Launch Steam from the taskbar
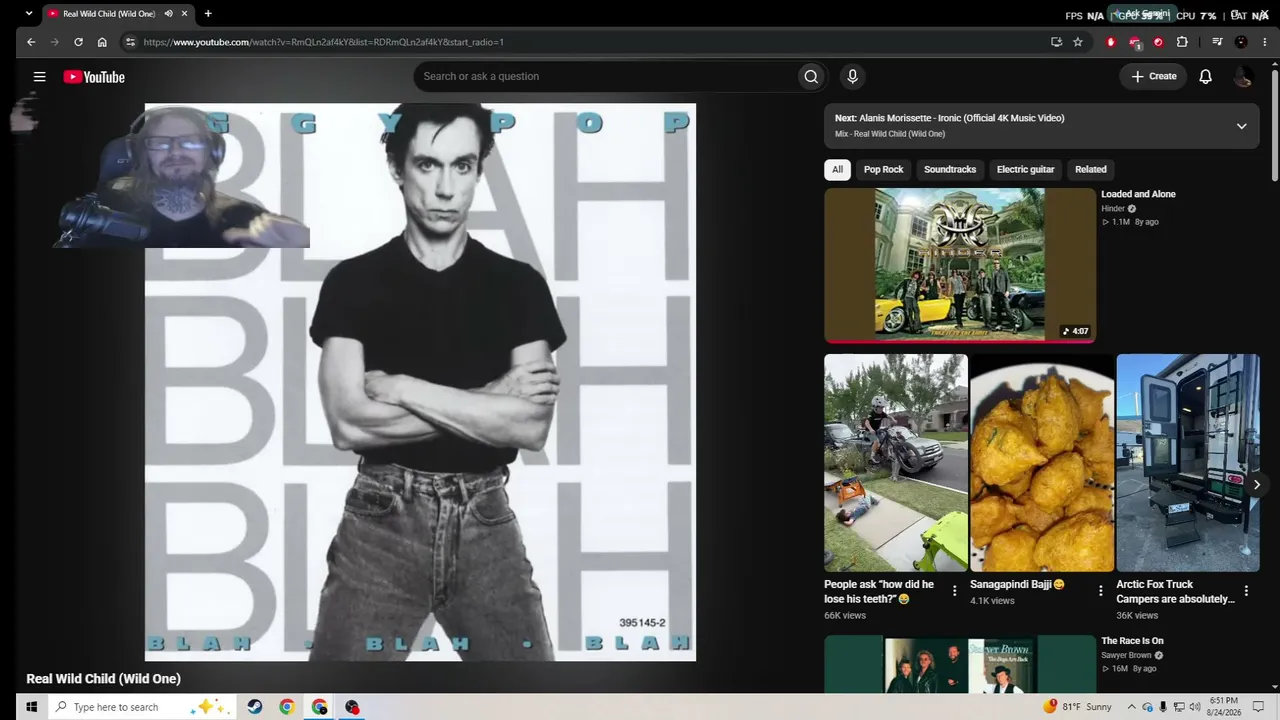This screenshot has height=720, width=1280. [x=255, y=707]
